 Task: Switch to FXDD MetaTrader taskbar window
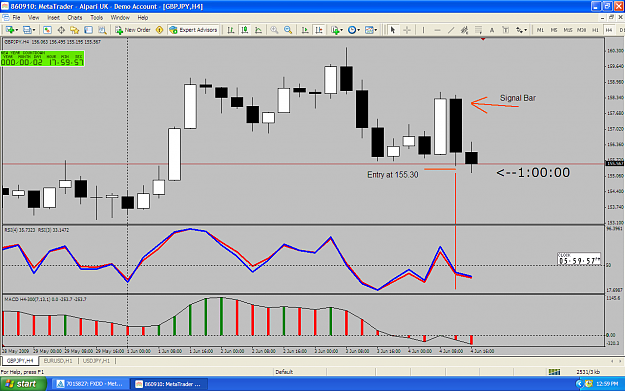(90, 384)
